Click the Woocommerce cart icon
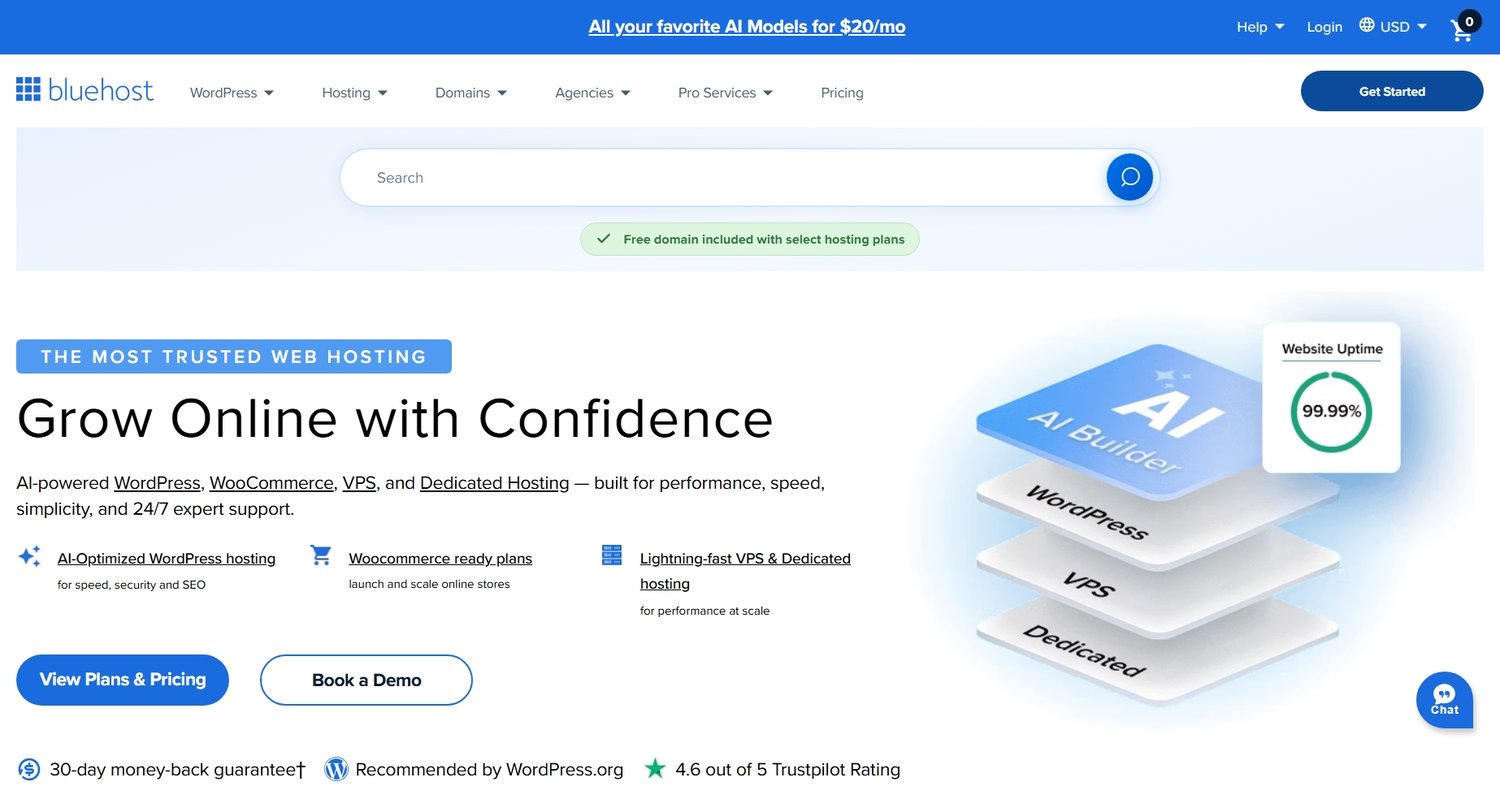The height and width of the screenshot is (812, 1500). (320, 555)
